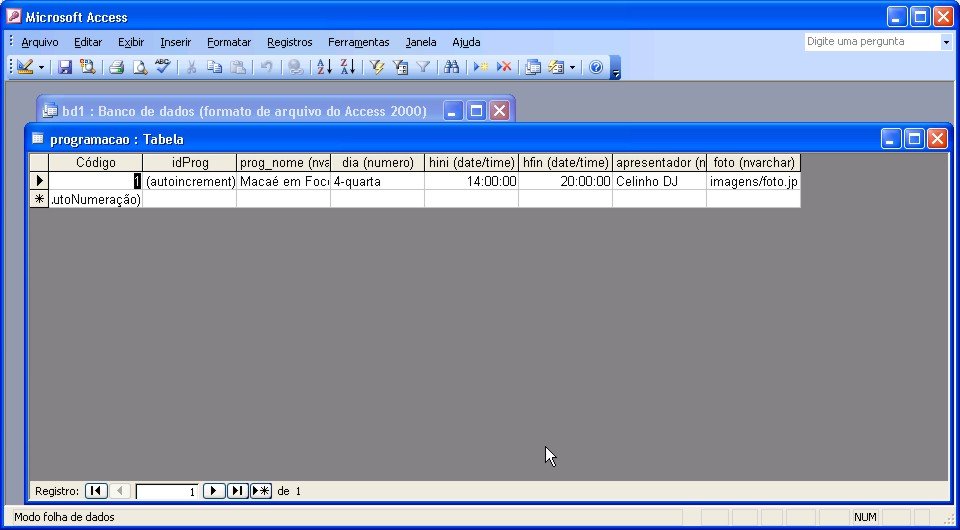Screen dimensions: 960x530
Task: Click the Save icon in toolbar
Action: 65,67
